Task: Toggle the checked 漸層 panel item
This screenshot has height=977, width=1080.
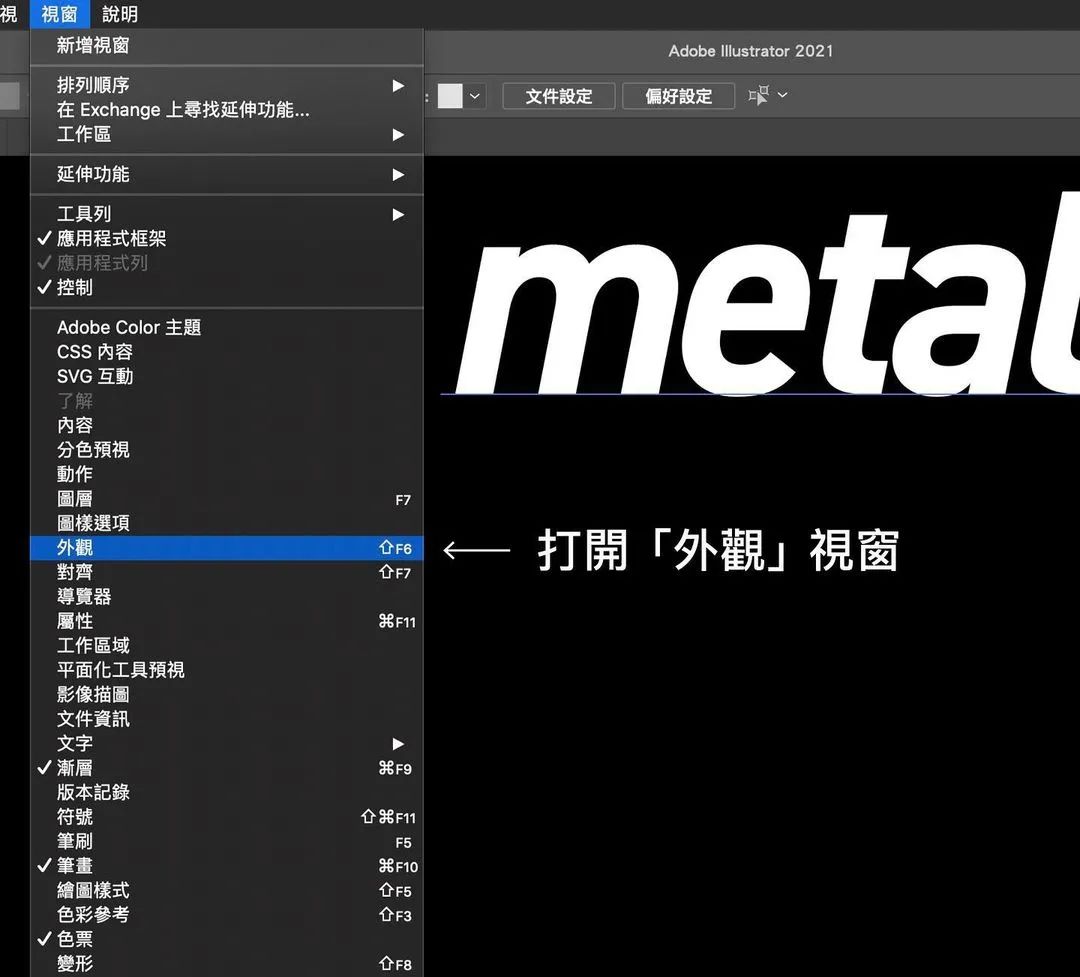Action: (x=74, y=768)
